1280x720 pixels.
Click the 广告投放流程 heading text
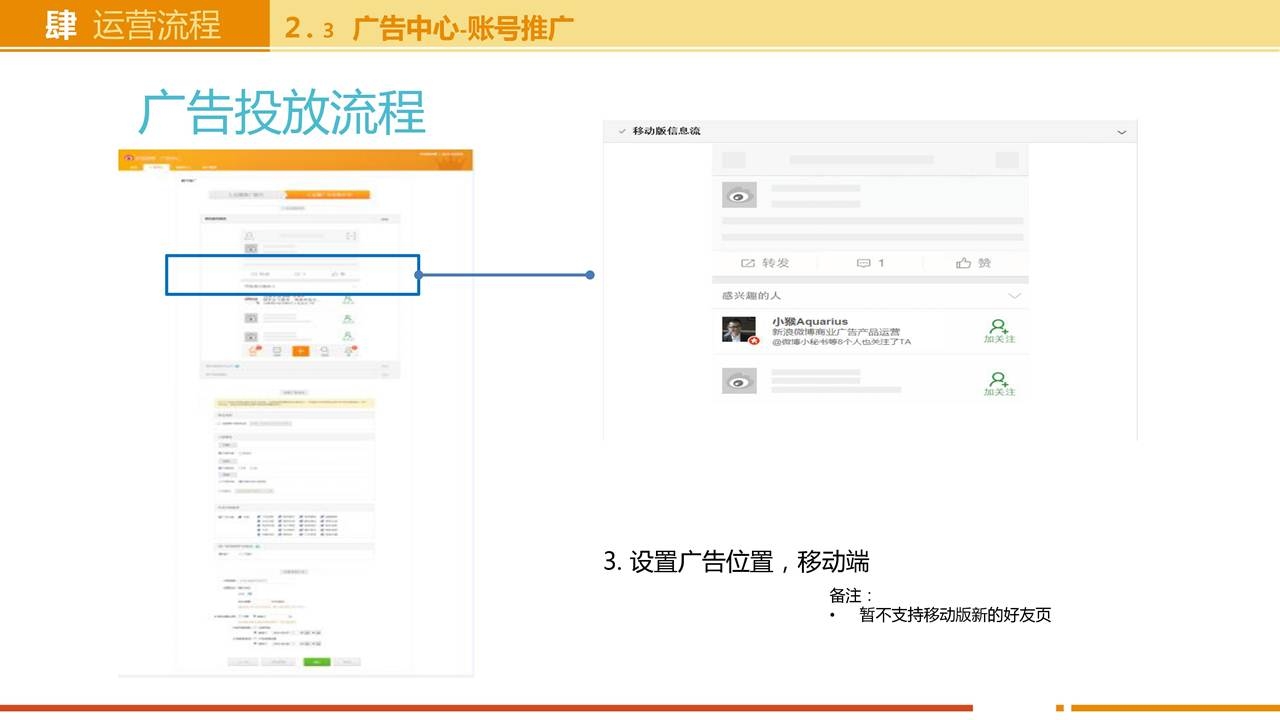(282, 112)
